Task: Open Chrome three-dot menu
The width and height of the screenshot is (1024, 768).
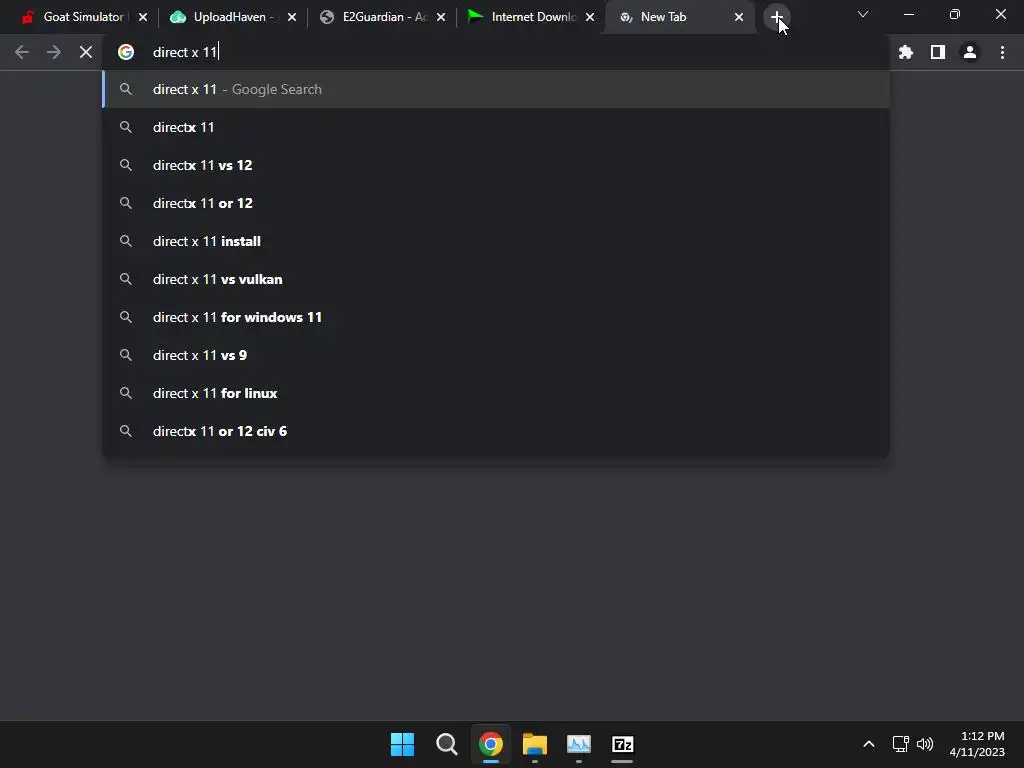Action: point(1002,52)
